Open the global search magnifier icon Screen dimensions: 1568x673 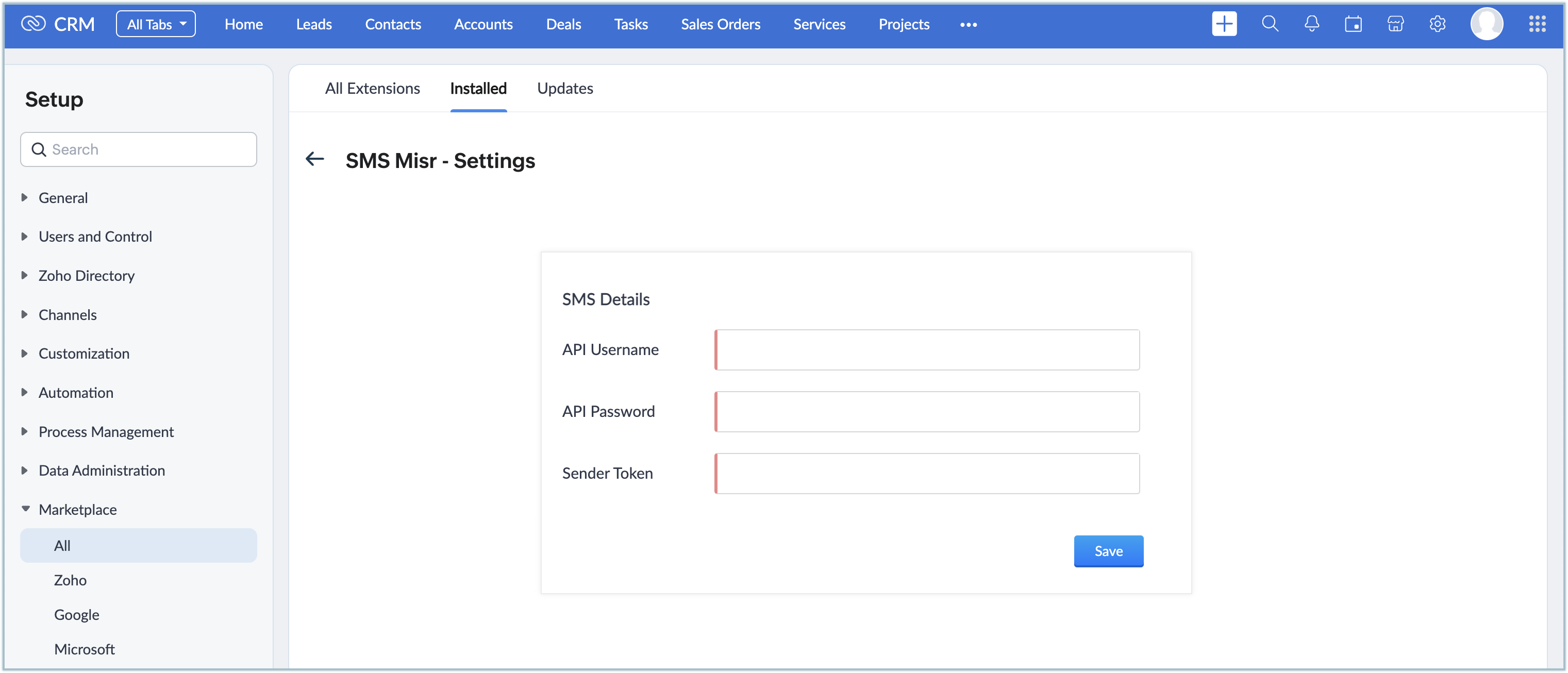coord(1270,24)
